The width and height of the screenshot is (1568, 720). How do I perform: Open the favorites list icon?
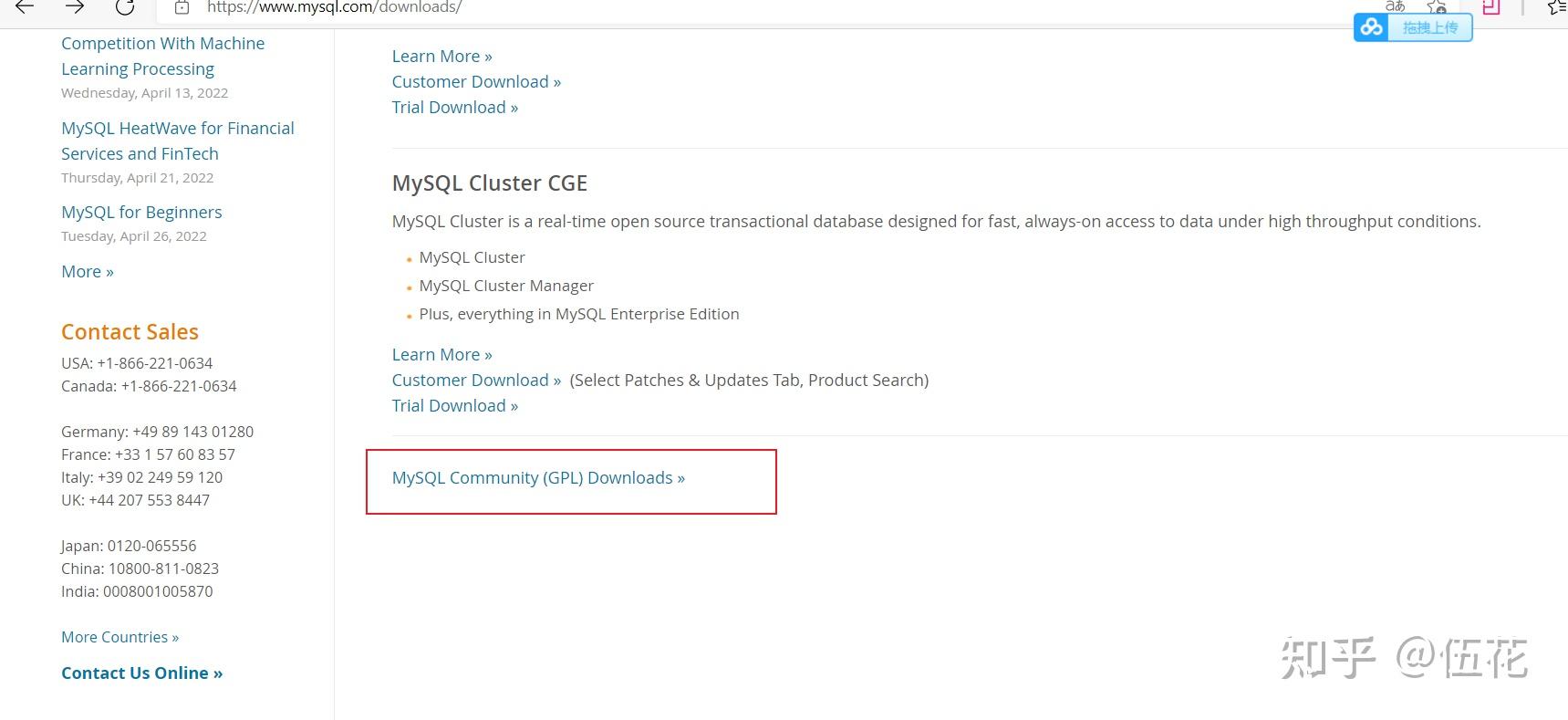[1557, 7]
